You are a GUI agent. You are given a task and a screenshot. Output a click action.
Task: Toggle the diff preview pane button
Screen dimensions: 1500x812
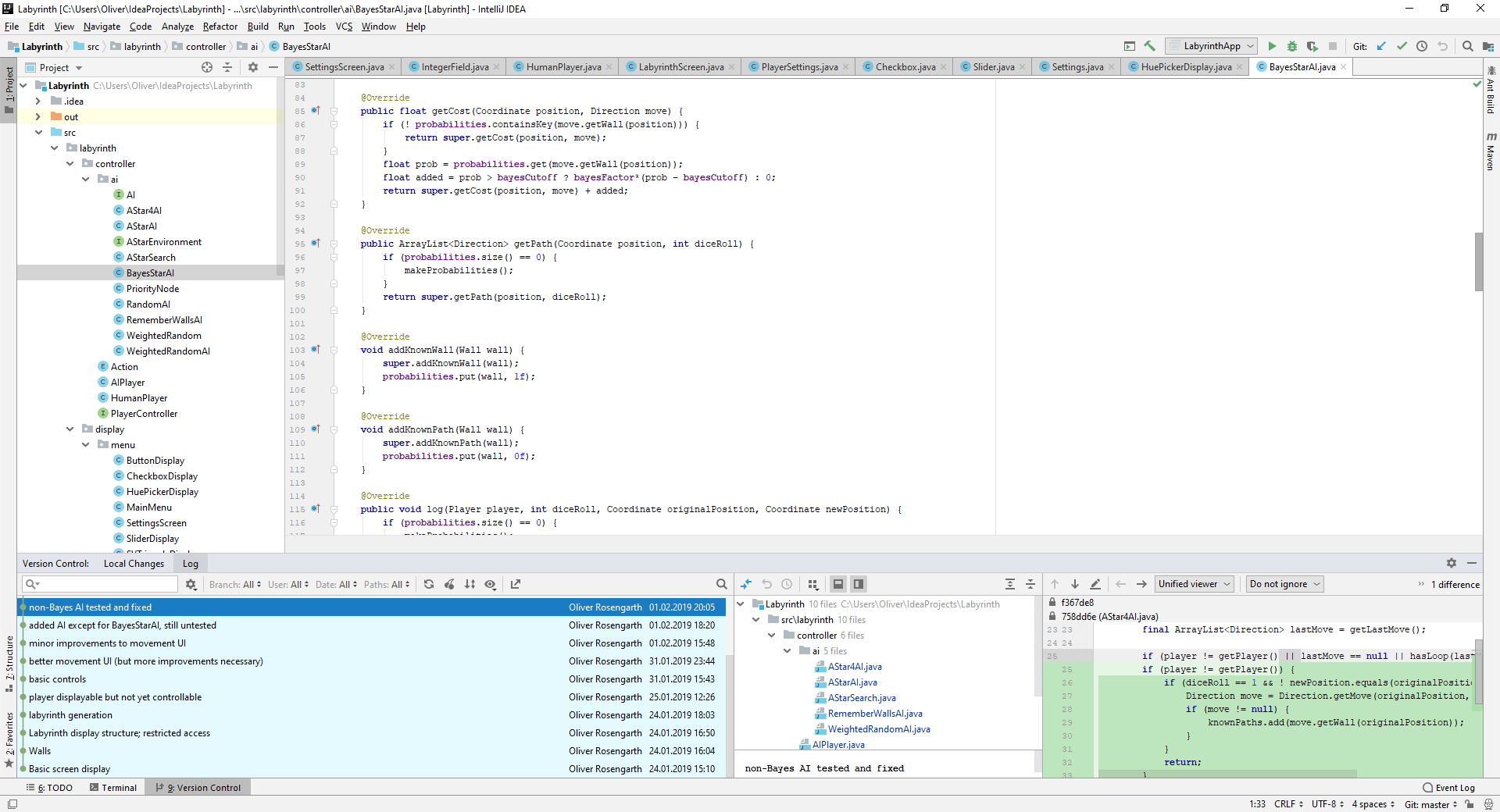(x=859, y=584)
